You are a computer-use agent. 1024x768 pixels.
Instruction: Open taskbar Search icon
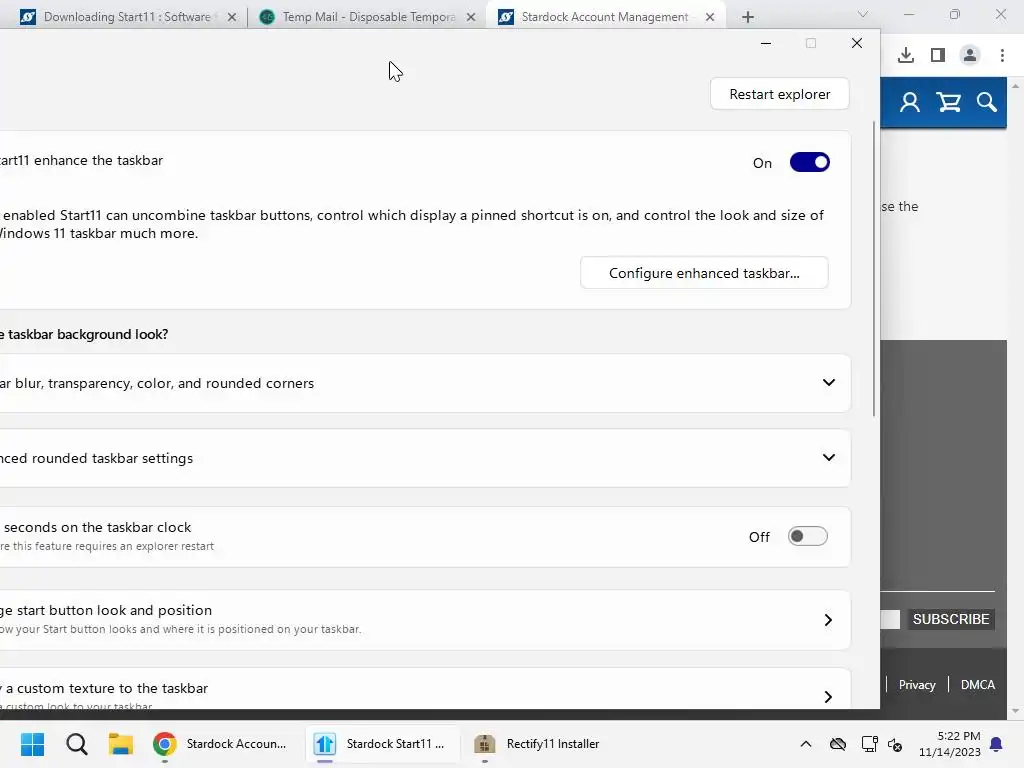(x=76, y=744)
